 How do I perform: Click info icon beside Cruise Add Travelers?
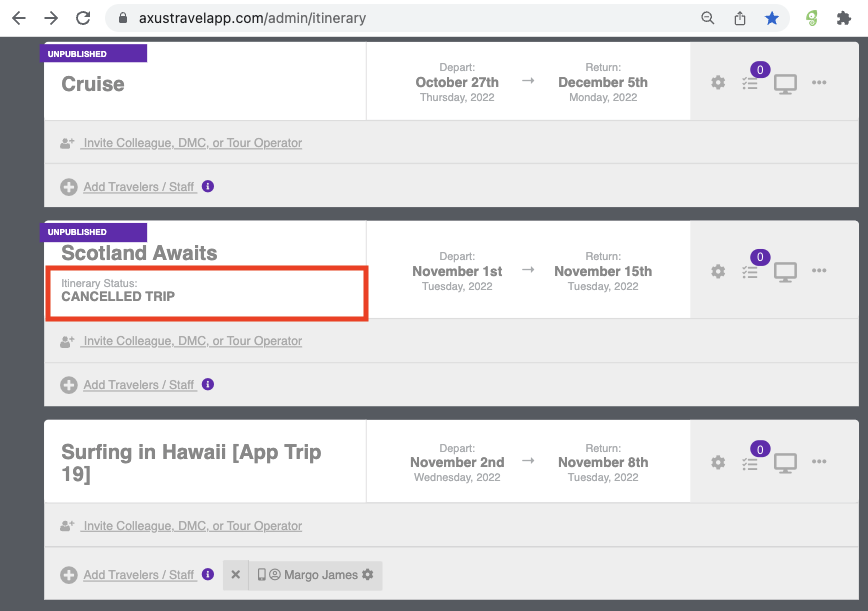[208, 187]
